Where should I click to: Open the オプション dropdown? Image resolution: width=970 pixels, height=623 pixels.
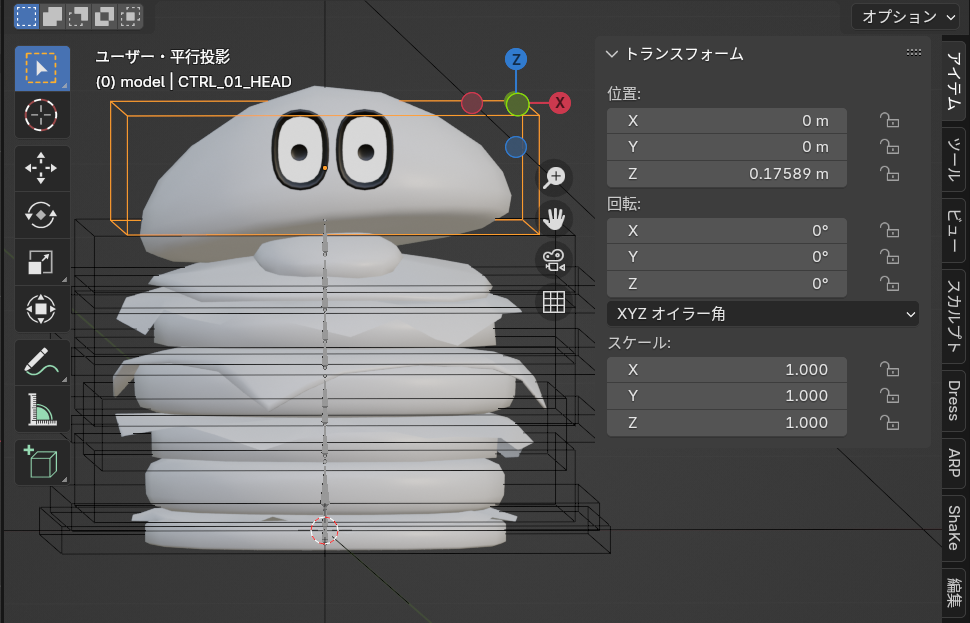point(908,16)
